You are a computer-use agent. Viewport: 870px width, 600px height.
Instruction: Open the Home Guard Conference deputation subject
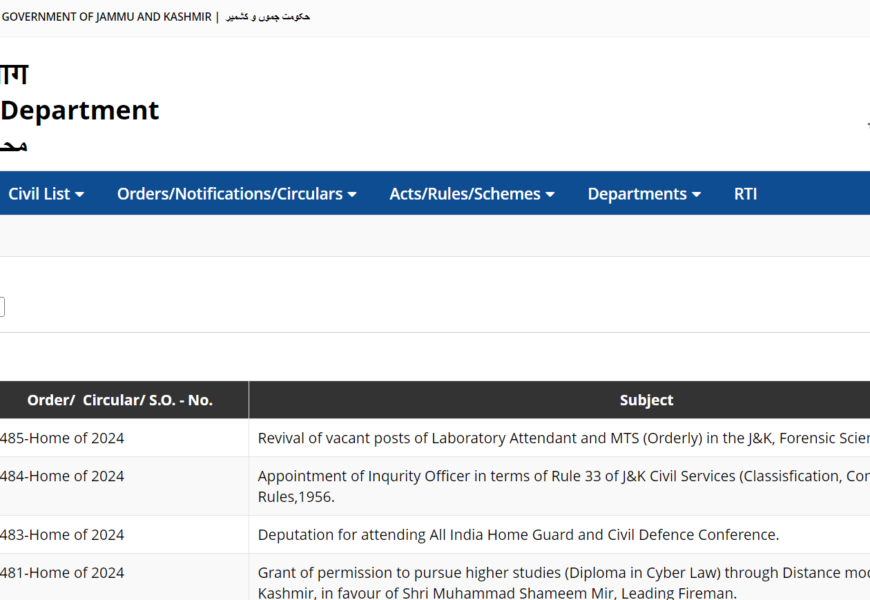(x=518, y=535)
